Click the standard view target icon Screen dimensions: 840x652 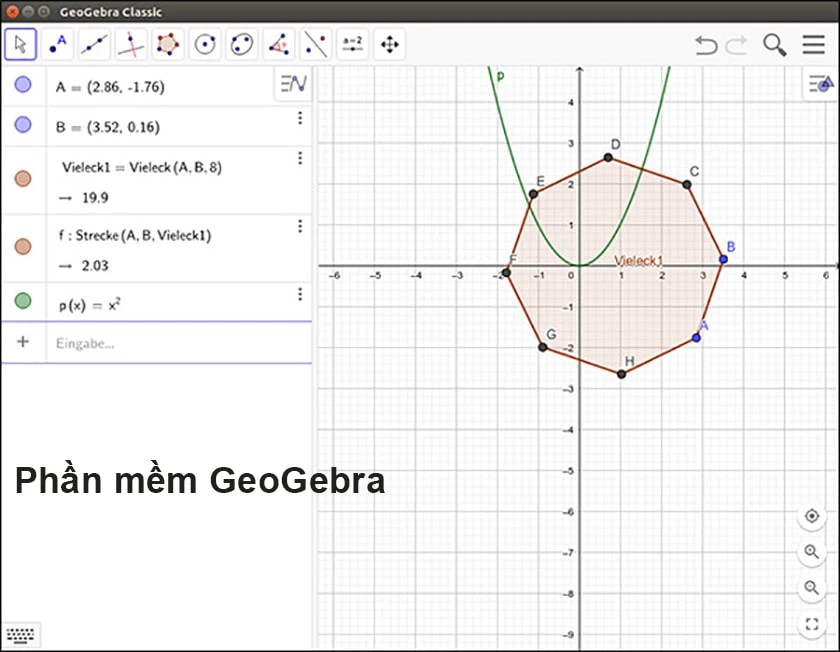pos(812,516)
